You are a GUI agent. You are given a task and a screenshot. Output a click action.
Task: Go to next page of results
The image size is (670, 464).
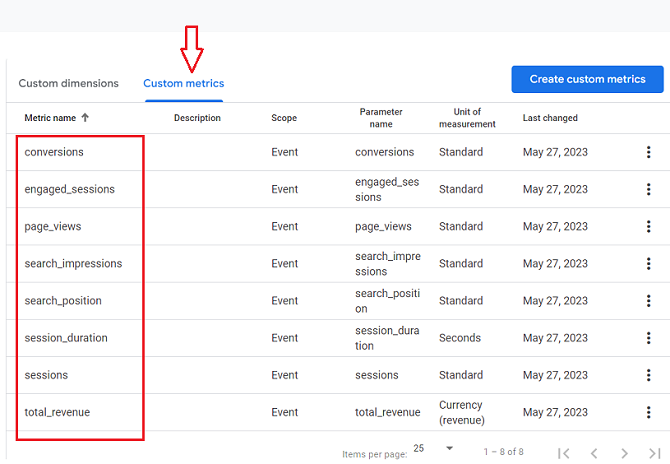pyautogui.click(x=624, y=453)
